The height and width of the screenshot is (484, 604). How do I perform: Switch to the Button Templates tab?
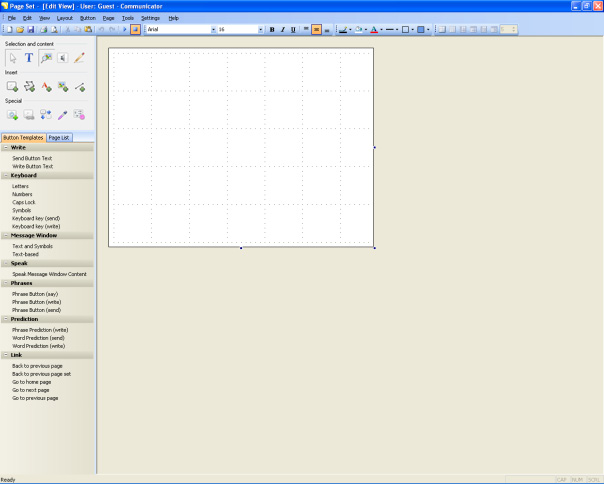click(x=23, y=138)
